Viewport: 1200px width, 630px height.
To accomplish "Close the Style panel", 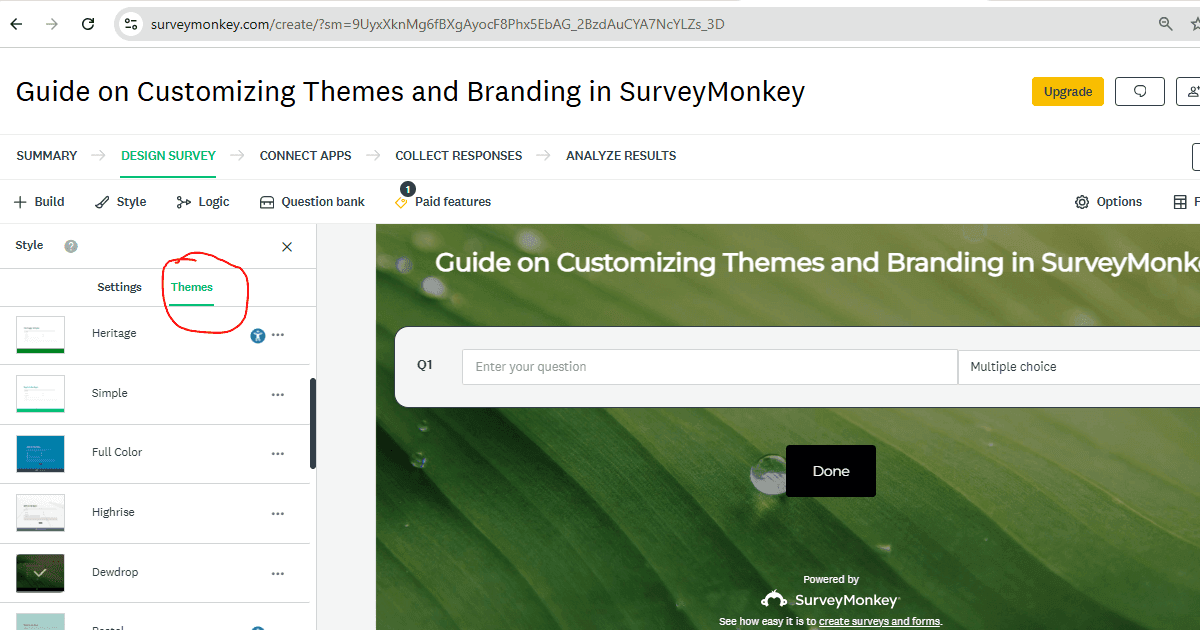I will (x=287, y=247).
